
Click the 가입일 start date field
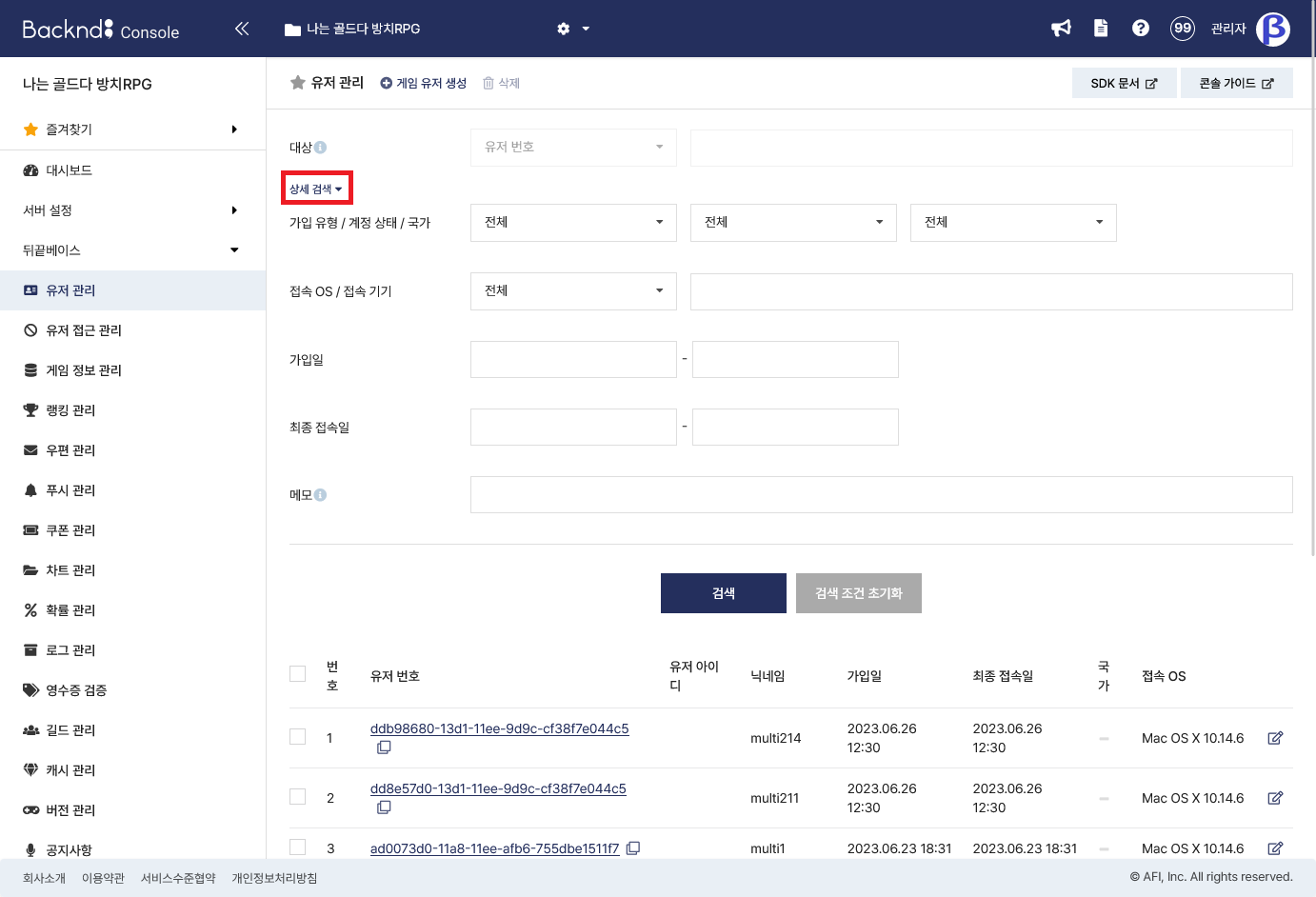(x=573, y=360)
